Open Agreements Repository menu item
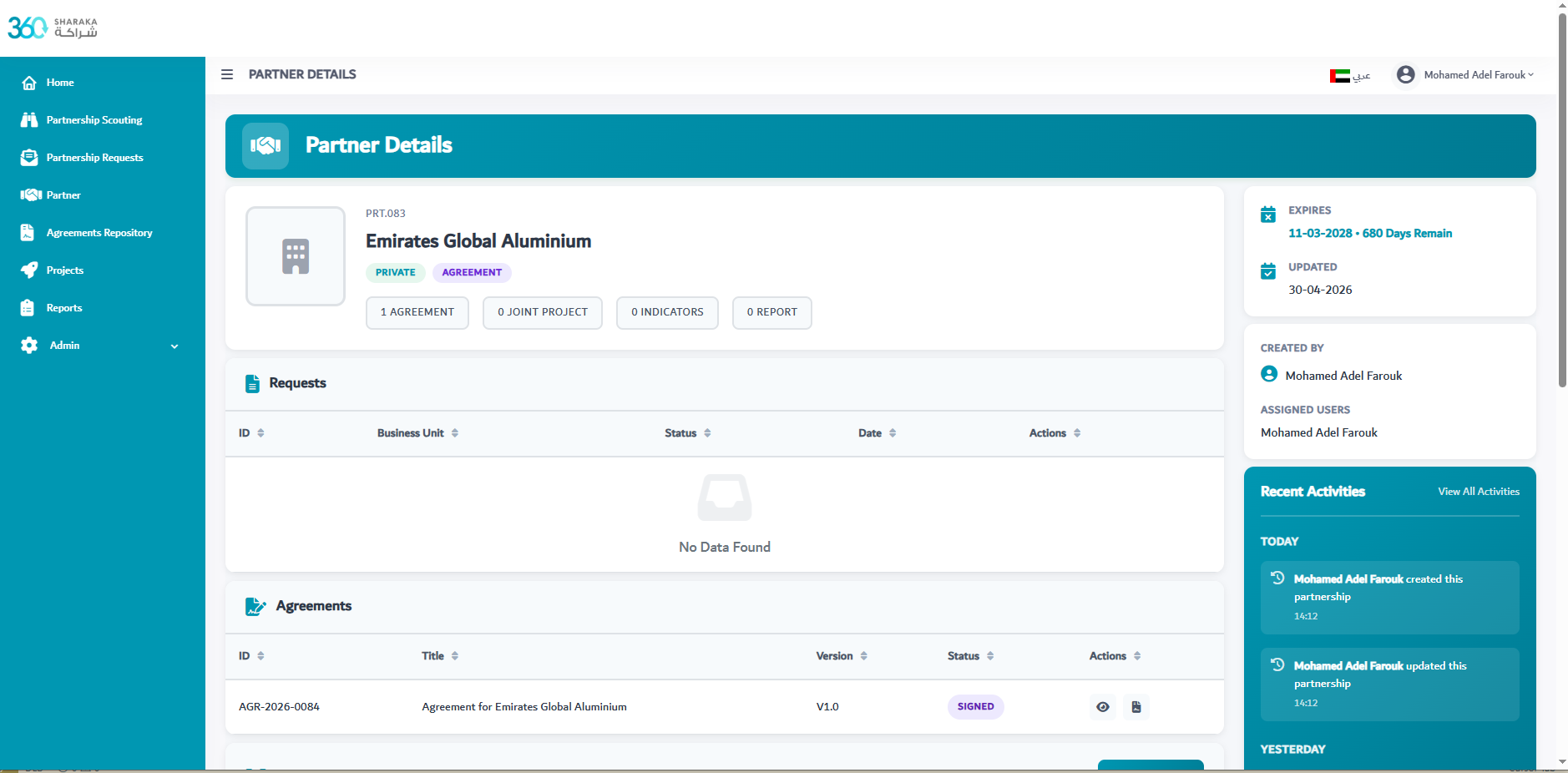1568x773 pixels. 99,233
